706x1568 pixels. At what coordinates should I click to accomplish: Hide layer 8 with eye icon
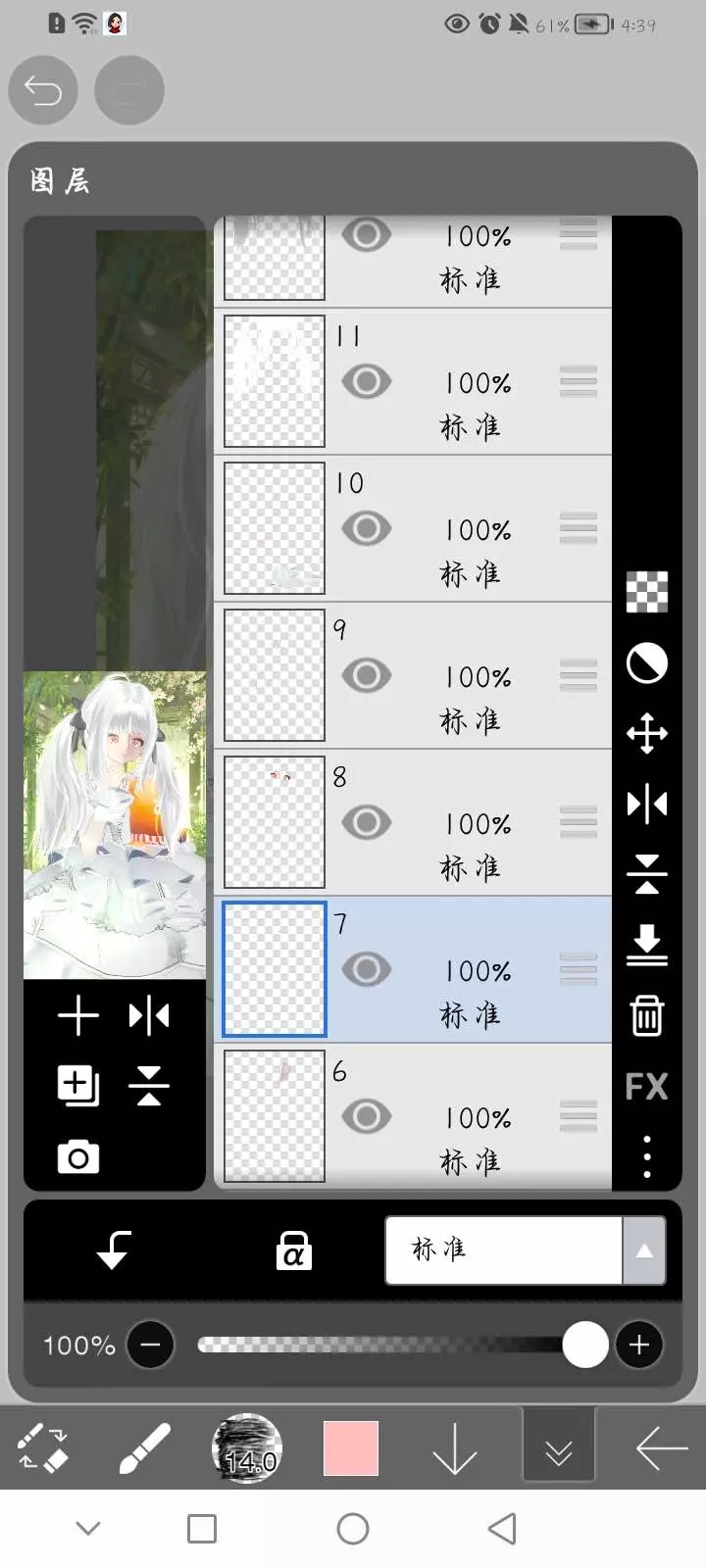[x=367, y=822]
